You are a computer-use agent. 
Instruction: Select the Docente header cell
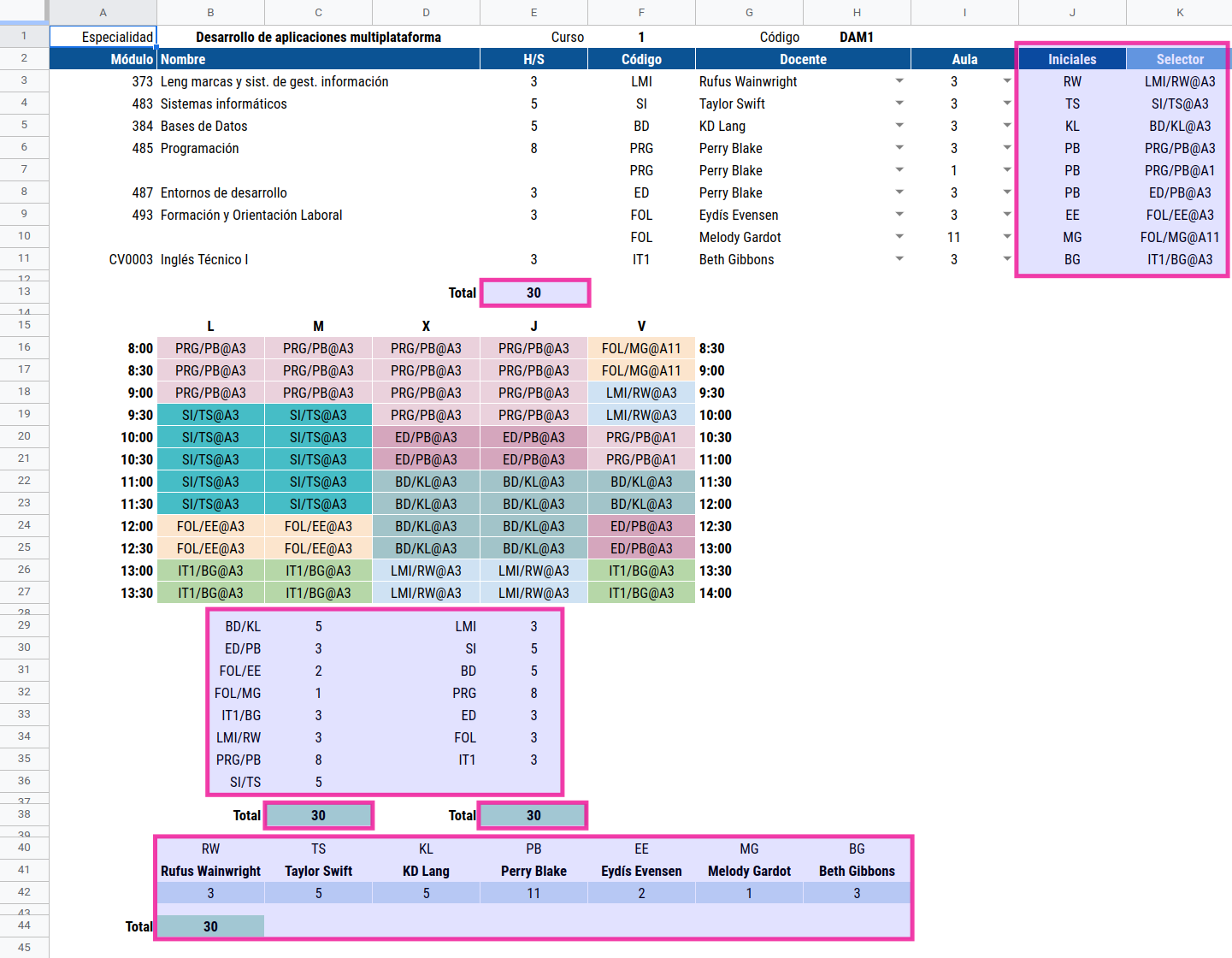pos(804,59)
